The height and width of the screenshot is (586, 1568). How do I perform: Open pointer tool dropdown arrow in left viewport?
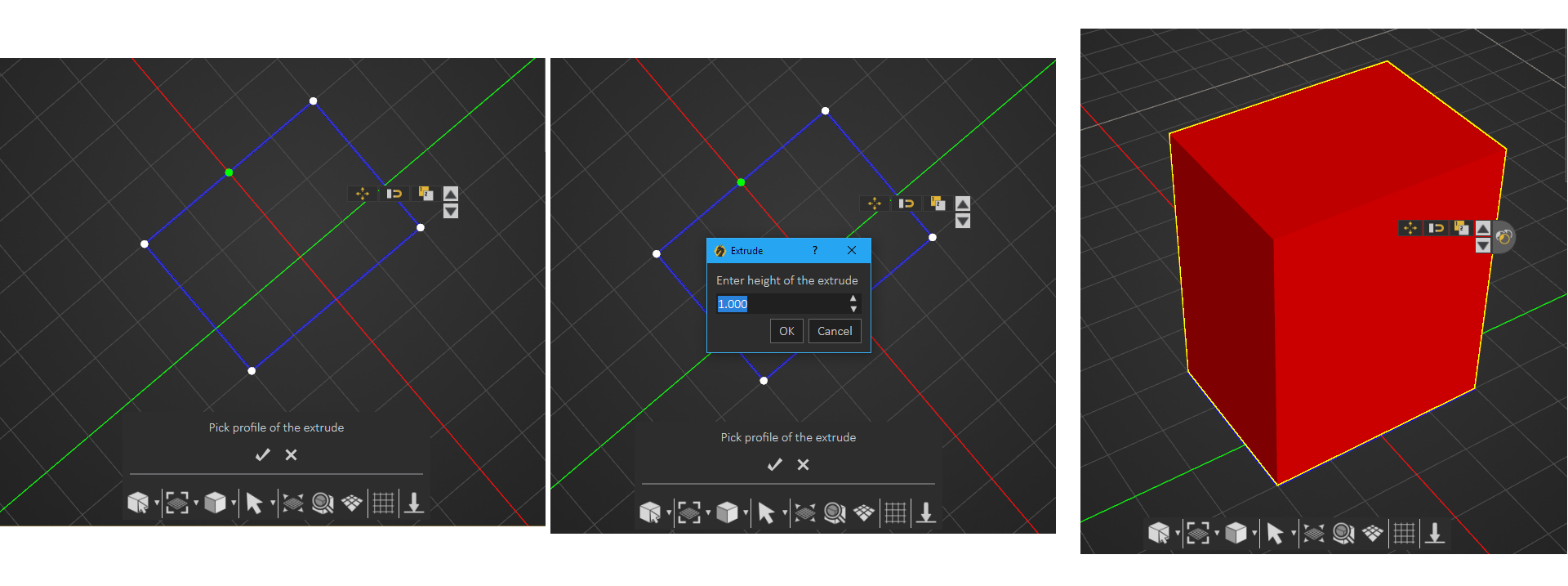273,503
